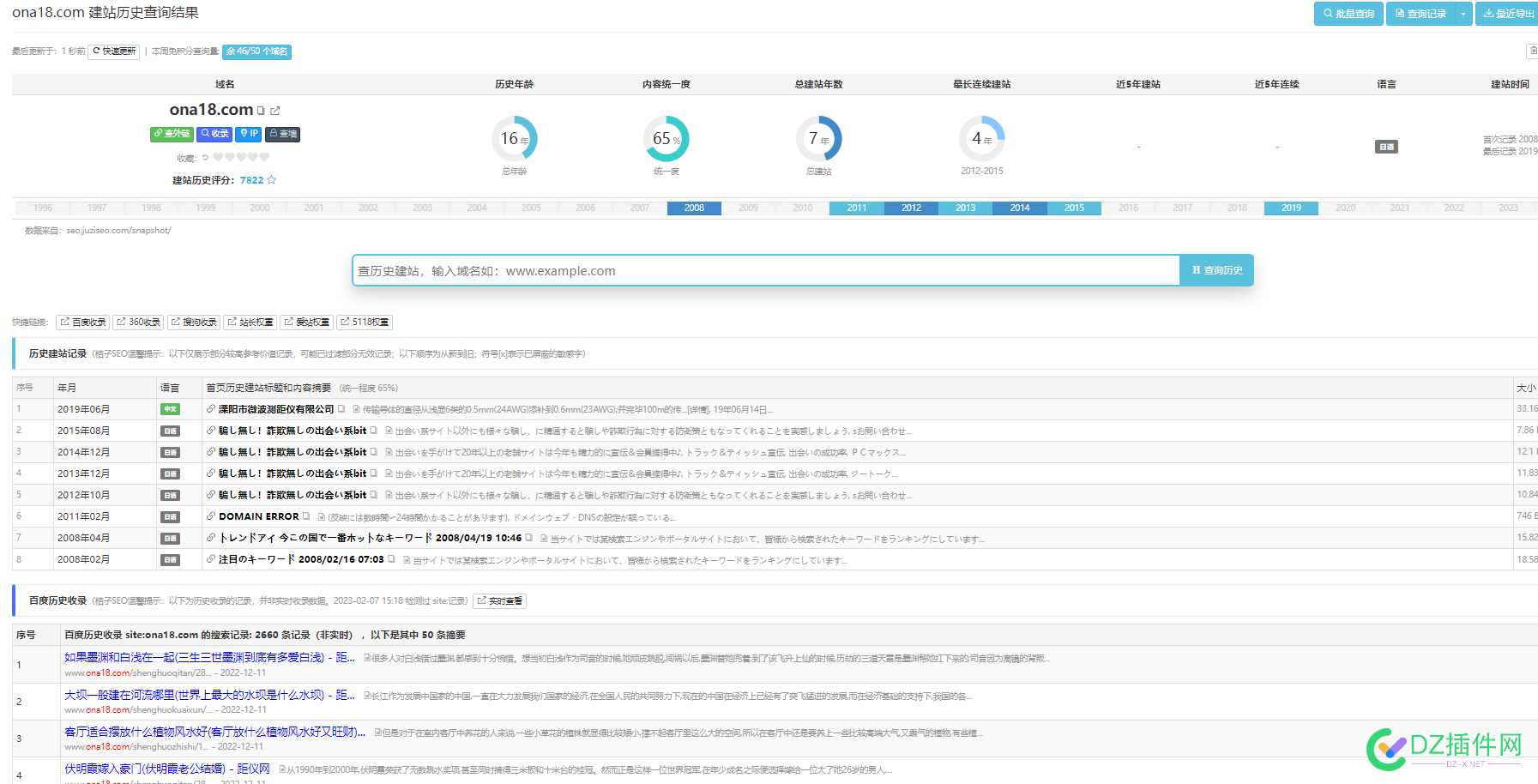Viewport: 1538px width, 784px height.
Task: Click the link icon in the 2015年08月 row
Action: click(x=211, y=431)
